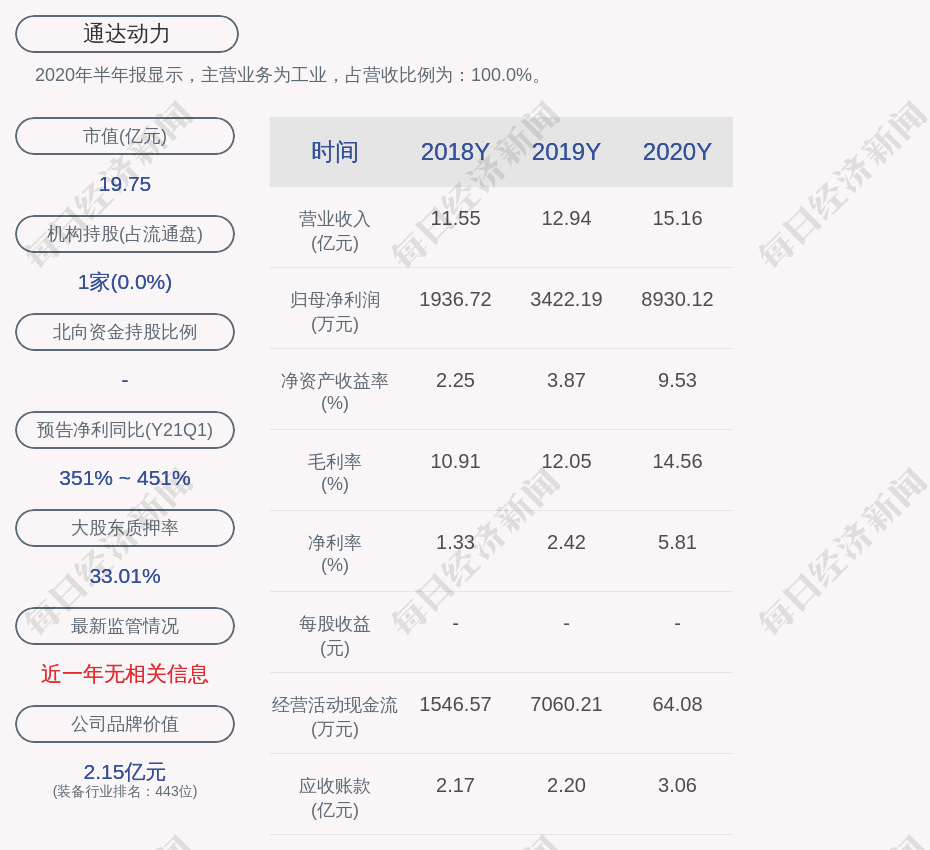The width and height of the screenshot is (930, 850).
Task: Click the 2020年半年报显示 description sentence
Action: tap(289, 75)
